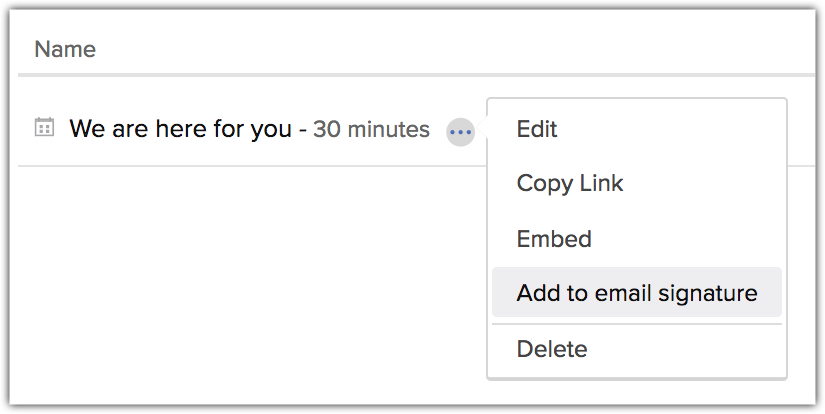Image resolution: width=825 pixels, height=414 pixels.
Task: Copy the meeting link for this row
Action: [x=569, y=184]
